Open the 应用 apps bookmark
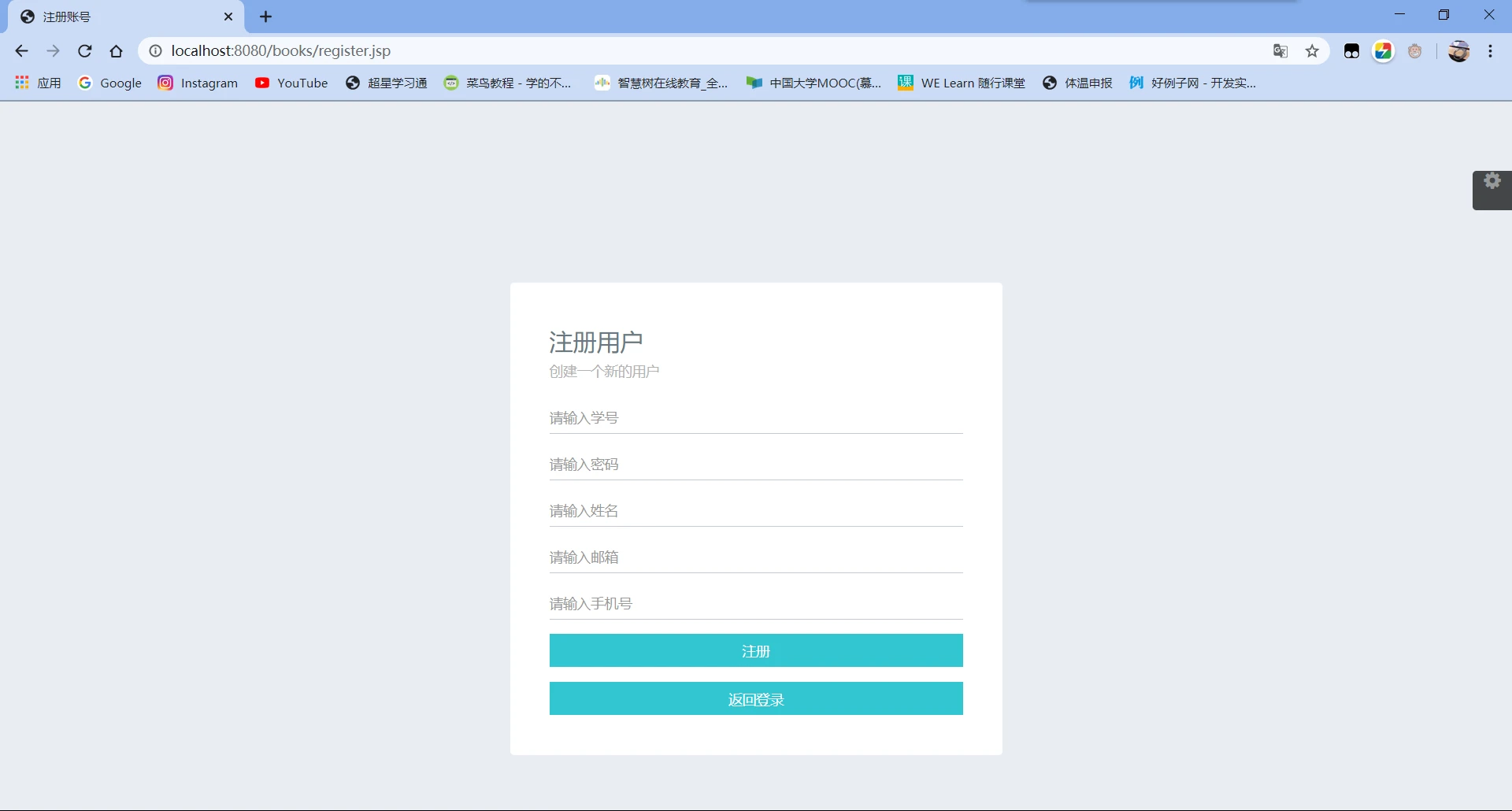 (38, 83)
